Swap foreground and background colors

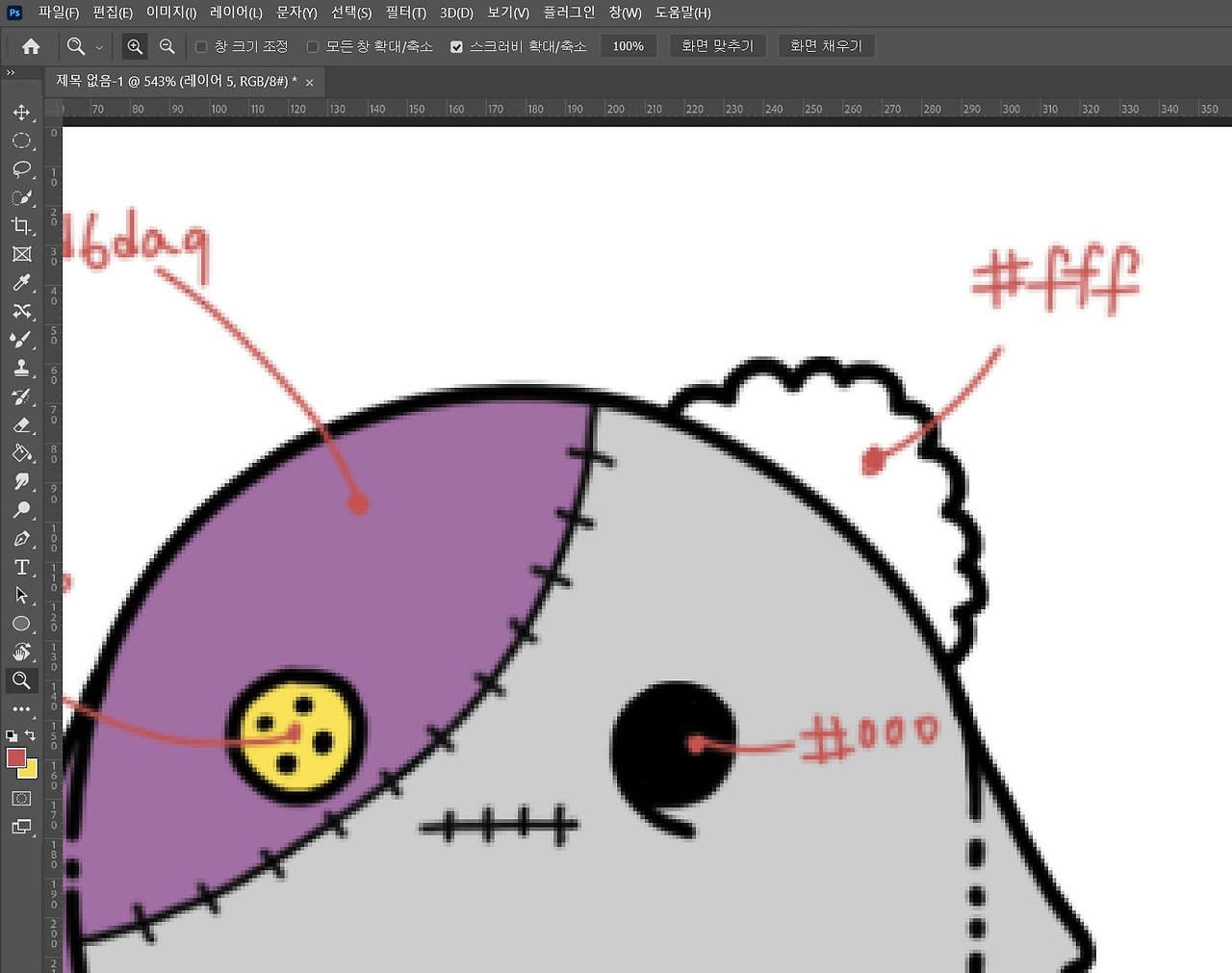30,735
